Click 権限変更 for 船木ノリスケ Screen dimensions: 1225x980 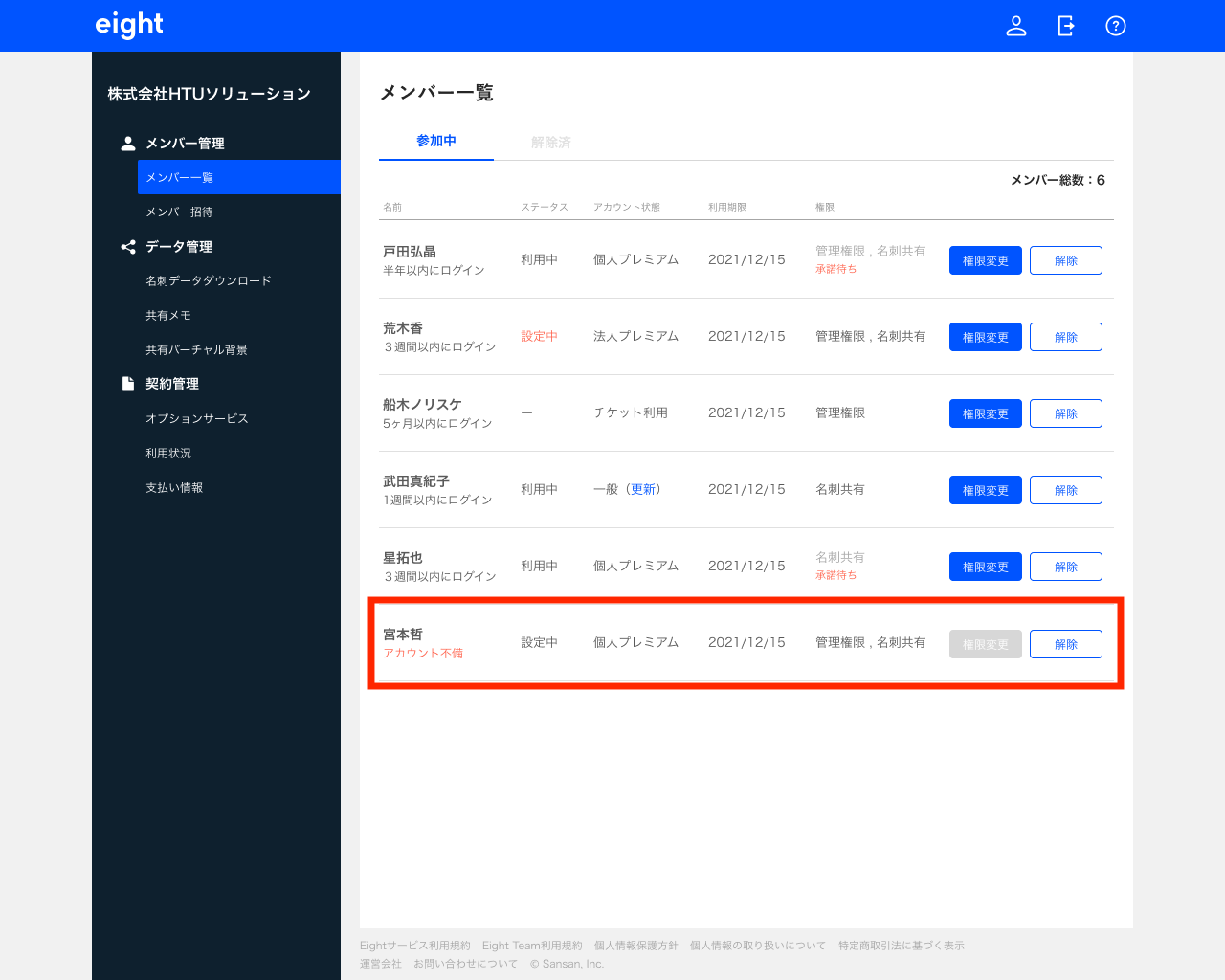pos(985,413)
